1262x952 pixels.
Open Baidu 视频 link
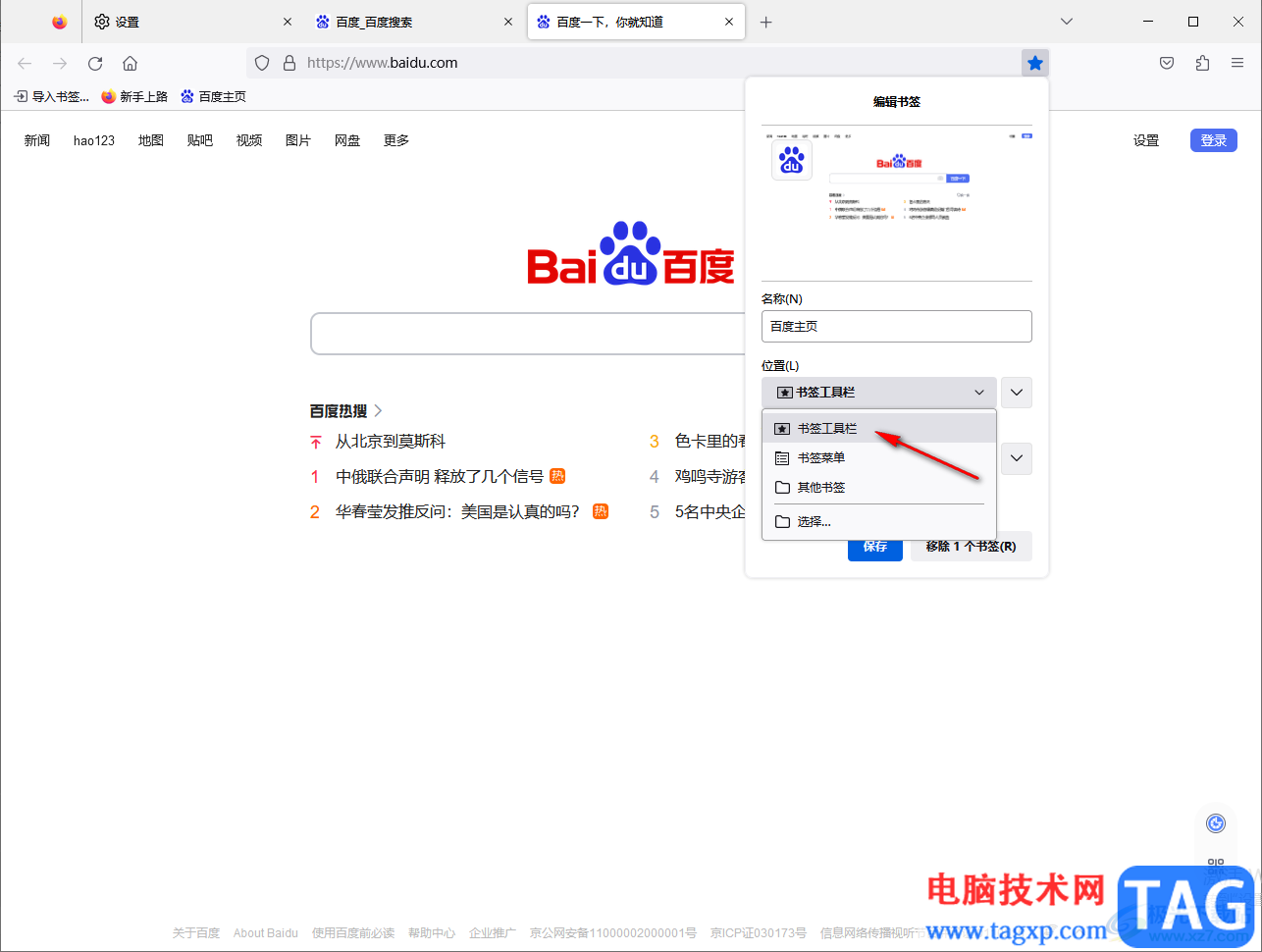[x=249, y=140]
